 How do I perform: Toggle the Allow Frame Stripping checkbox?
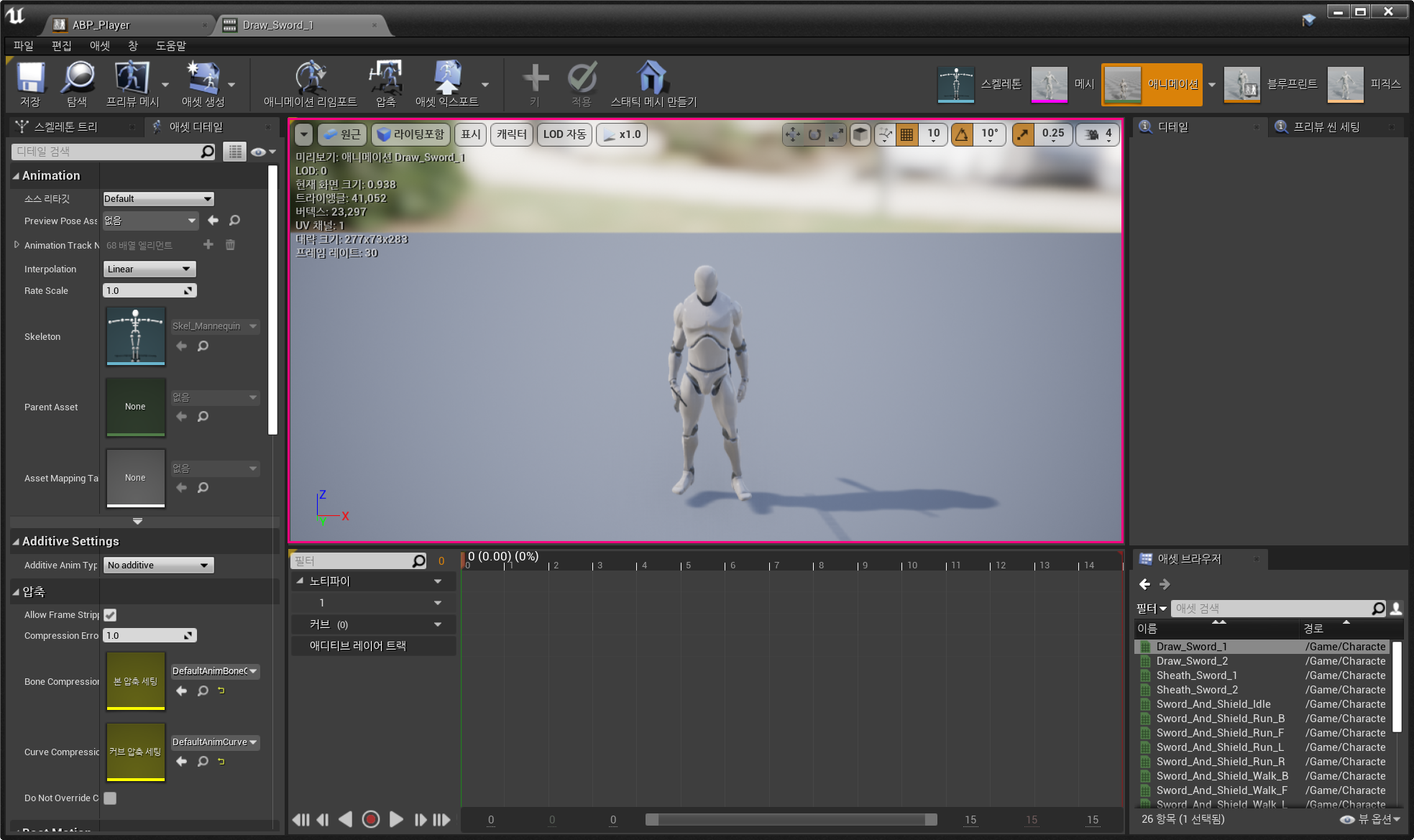click(110, 615)
